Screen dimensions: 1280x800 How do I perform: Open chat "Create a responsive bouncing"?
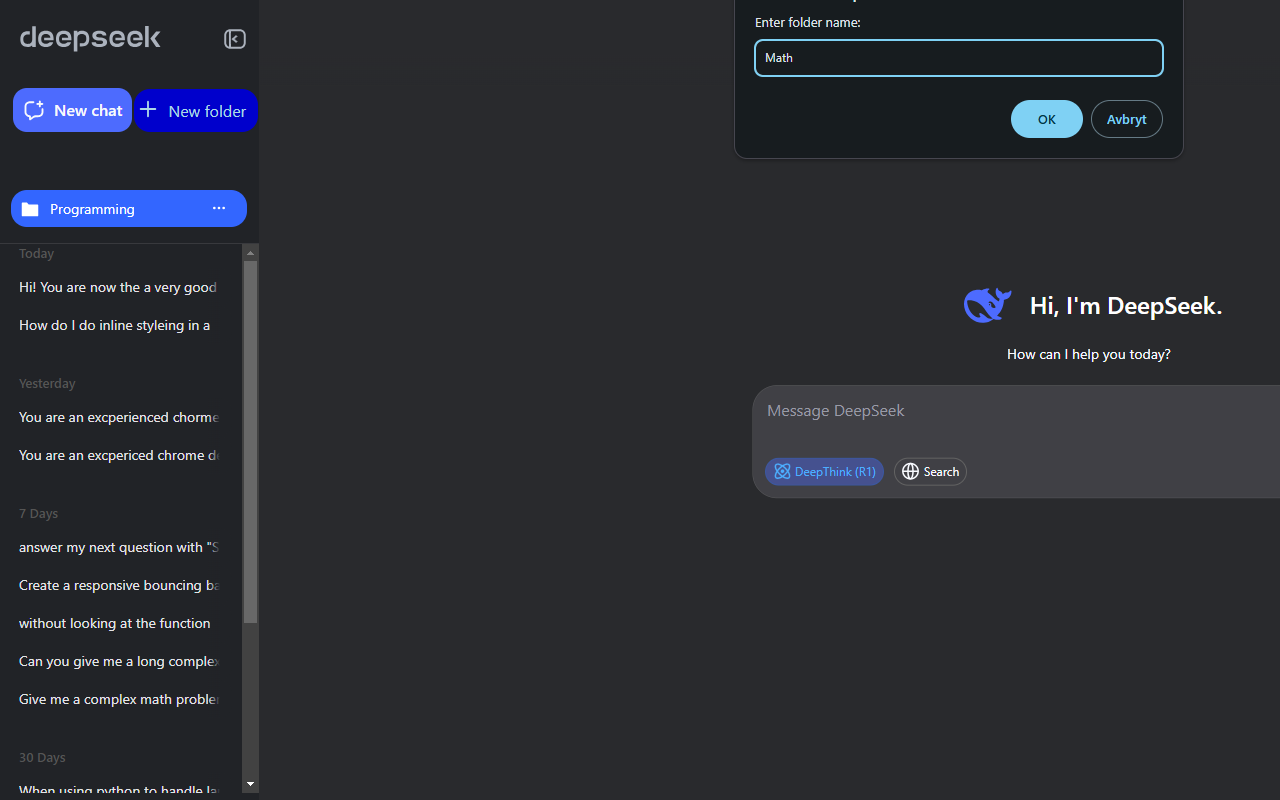pyautogui.click(x=118, y=585)
